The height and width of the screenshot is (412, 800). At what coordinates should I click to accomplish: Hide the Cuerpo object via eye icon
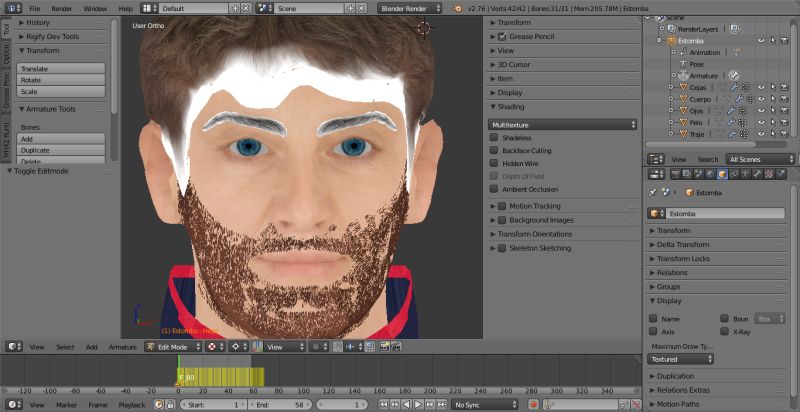762,99
